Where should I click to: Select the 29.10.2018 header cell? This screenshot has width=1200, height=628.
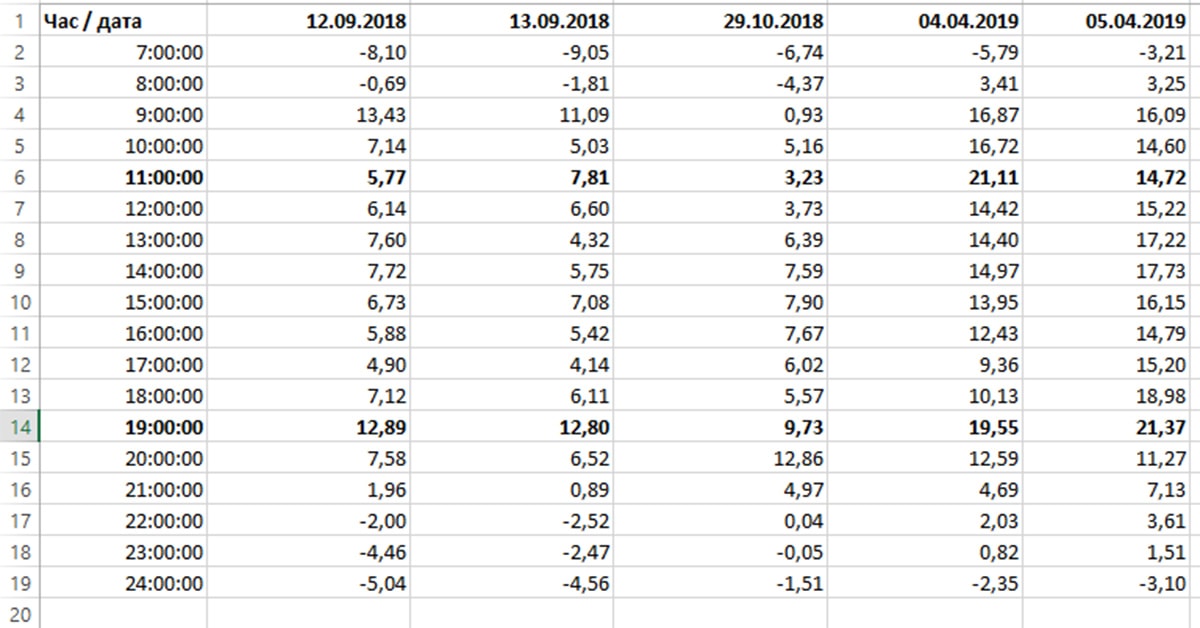coord(719,20)
